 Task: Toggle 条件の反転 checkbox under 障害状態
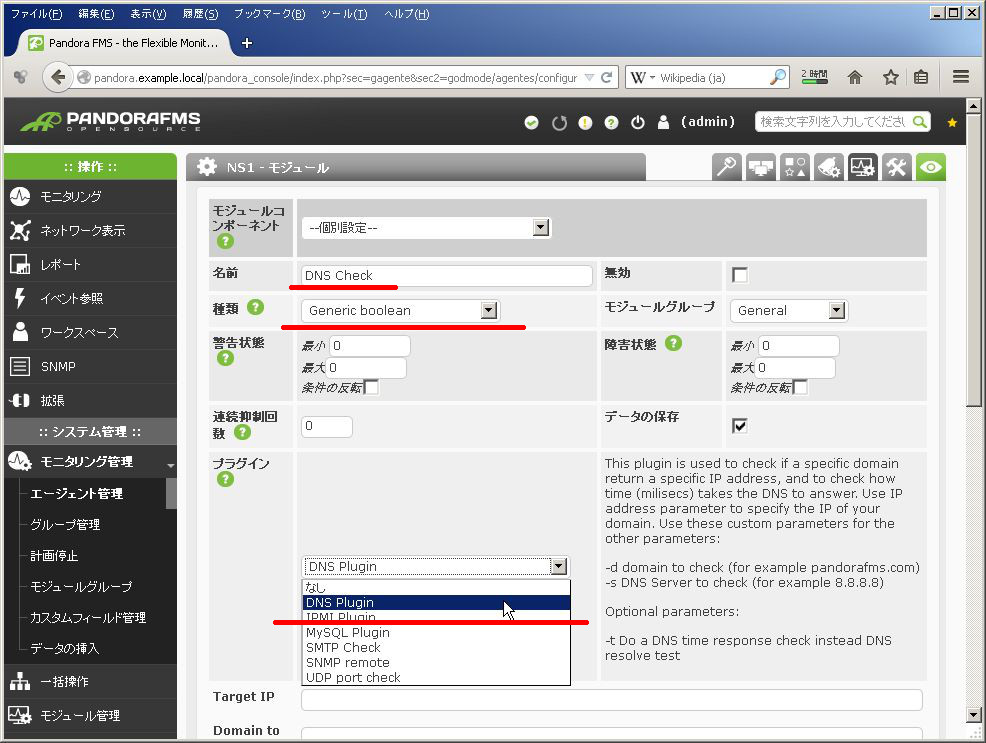[x=800, y=387]
